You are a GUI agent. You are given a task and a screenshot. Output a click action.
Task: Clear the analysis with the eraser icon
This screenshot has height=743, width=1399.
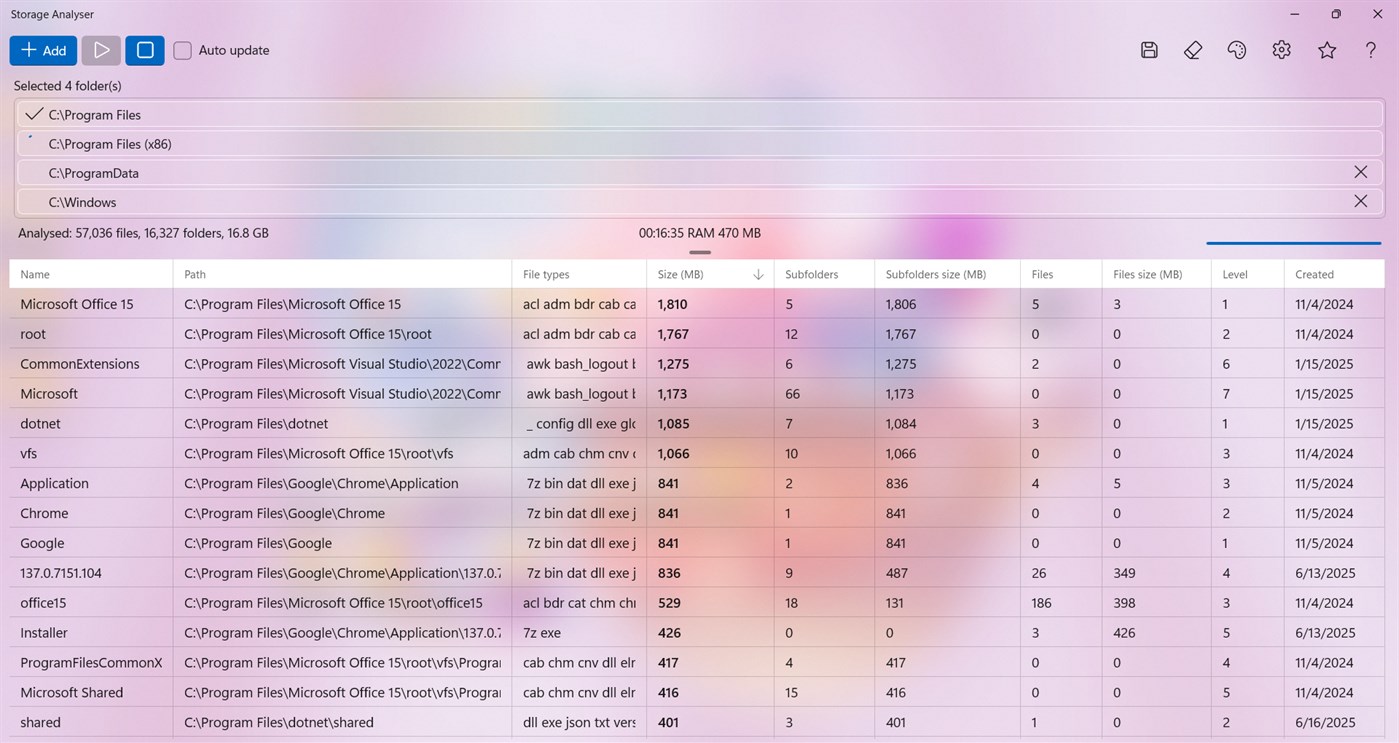[x=1192, y=49]
